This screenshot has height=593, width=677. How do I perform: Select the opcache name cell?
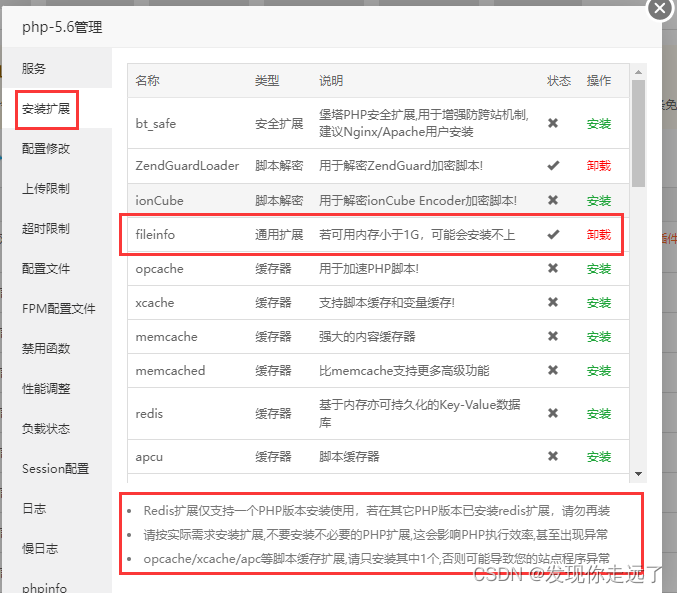click(159, 269)
